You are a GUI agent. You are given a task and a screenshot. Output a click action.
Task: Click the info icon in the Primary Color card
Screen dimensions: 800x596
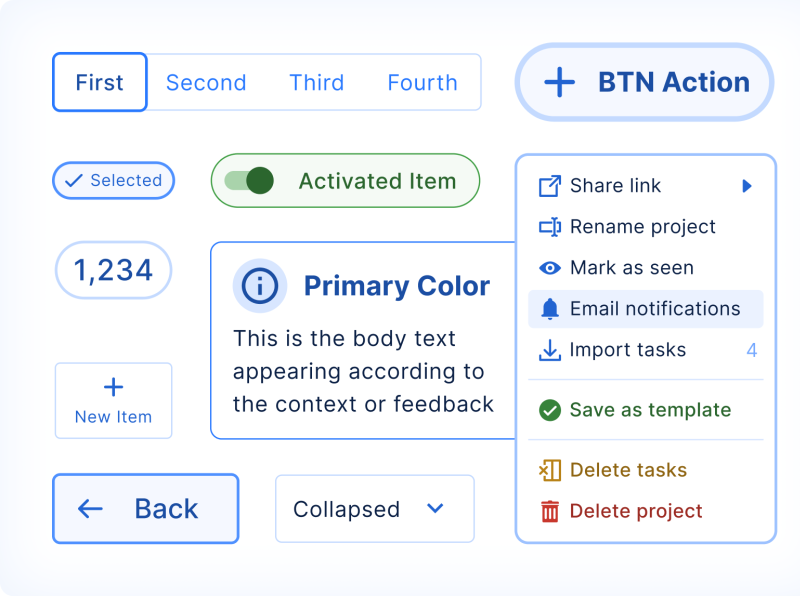[x=260, y=285]
